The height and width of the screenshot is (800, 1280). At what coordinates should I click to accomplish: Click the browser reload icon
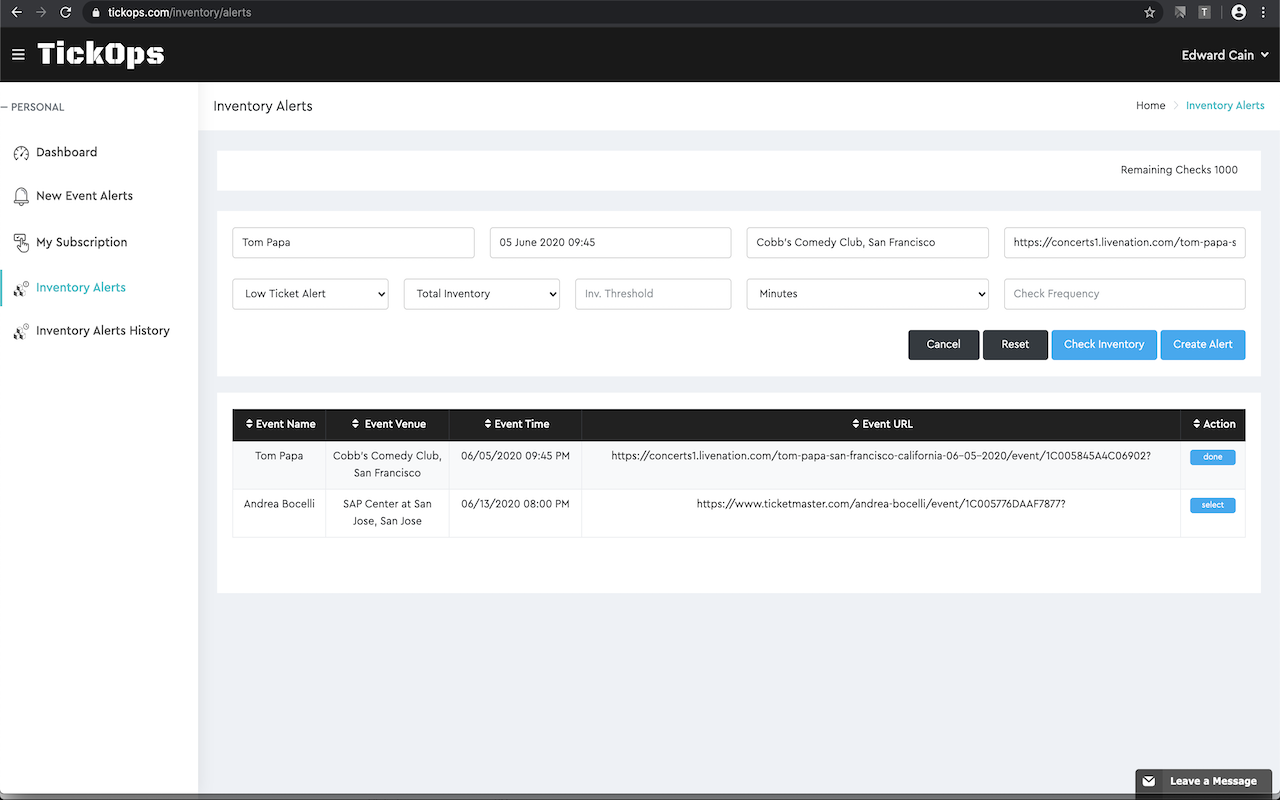[x=66, y=13]
